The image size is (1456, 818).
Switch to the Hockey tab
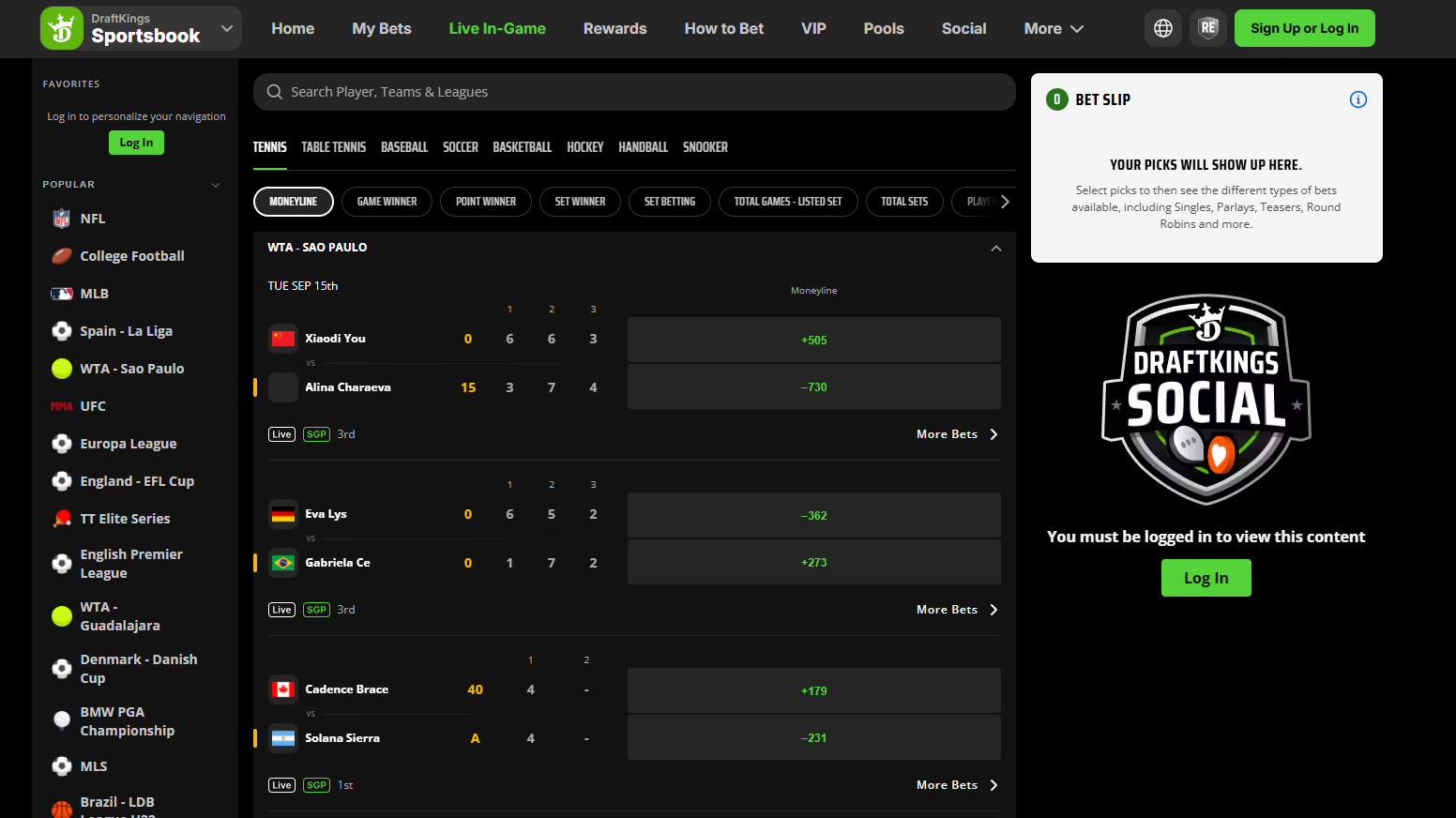[585, 147]
